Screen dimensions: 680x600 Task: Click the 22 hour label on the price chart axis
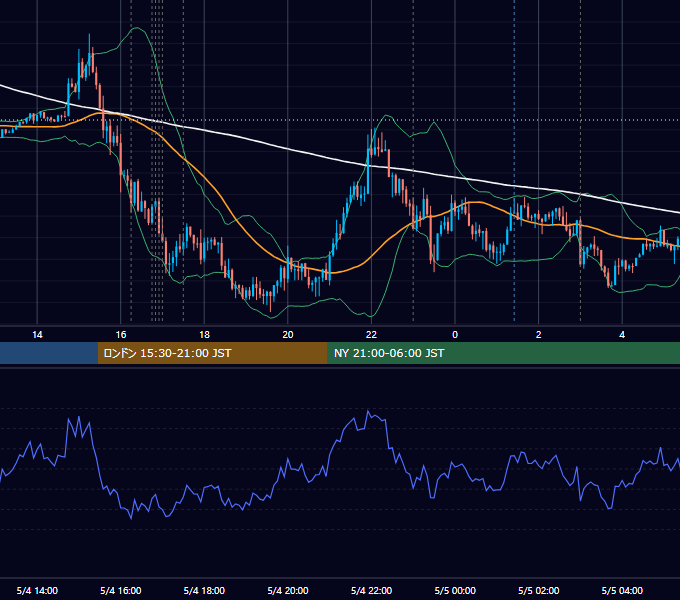coord(371,335)
